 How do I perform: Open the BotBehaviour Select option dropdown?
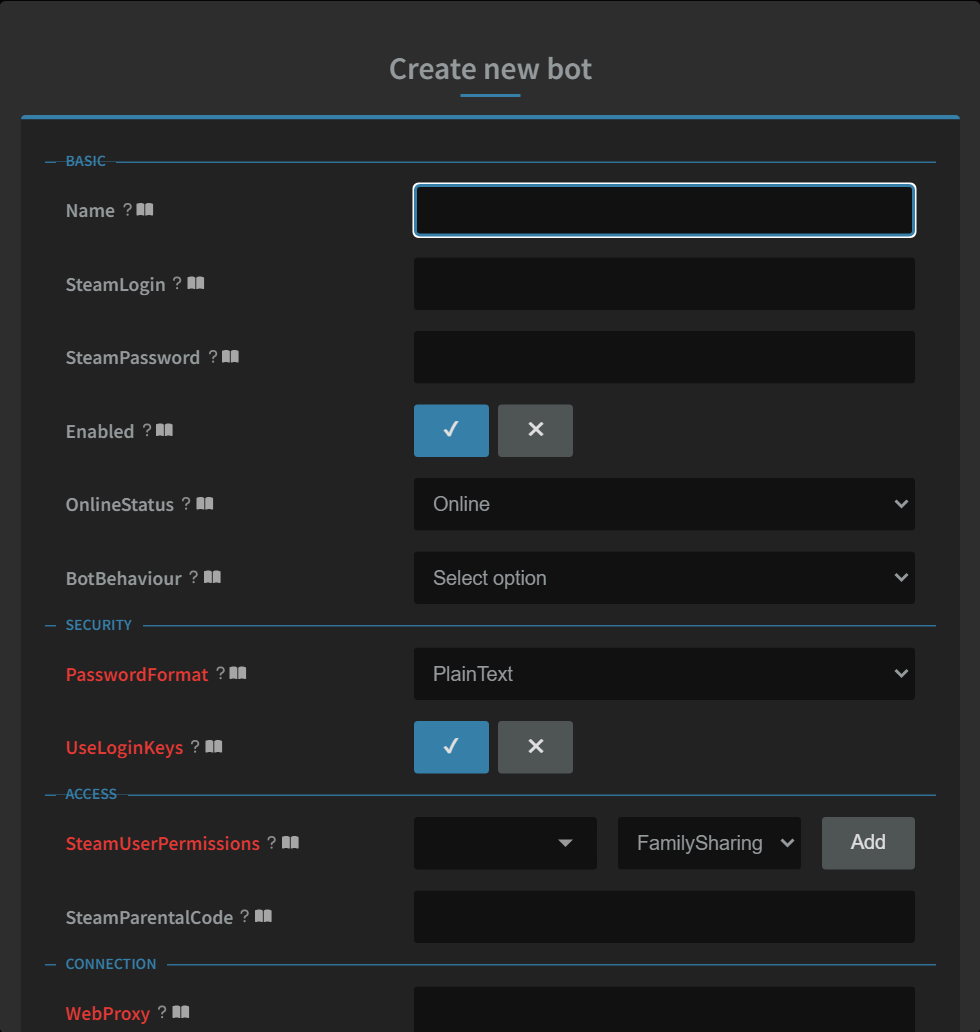tap(664, 578)
